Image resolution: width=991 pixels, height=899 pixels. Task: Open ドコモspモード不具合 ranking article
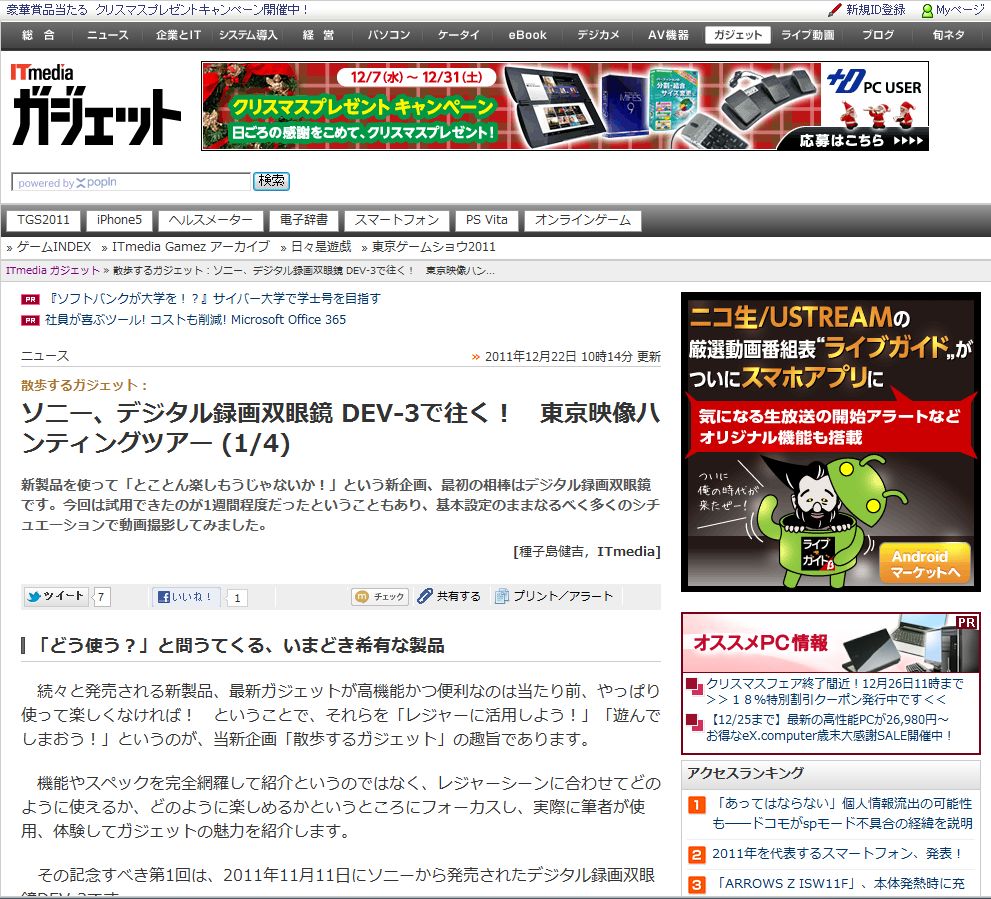[x=842, y=813]
